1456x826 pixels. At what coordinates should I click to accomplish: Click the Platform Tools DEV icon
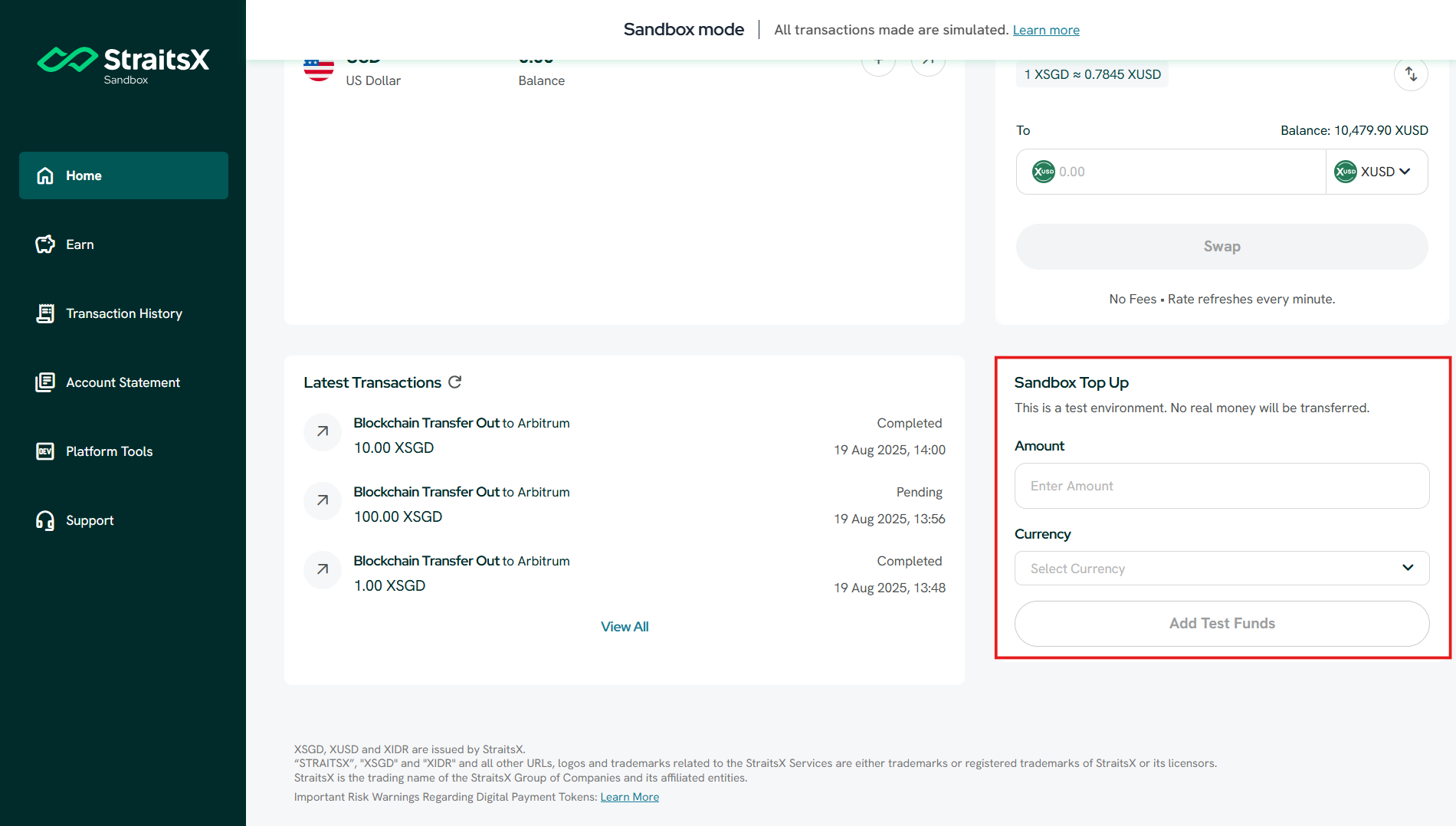point(45,451)
